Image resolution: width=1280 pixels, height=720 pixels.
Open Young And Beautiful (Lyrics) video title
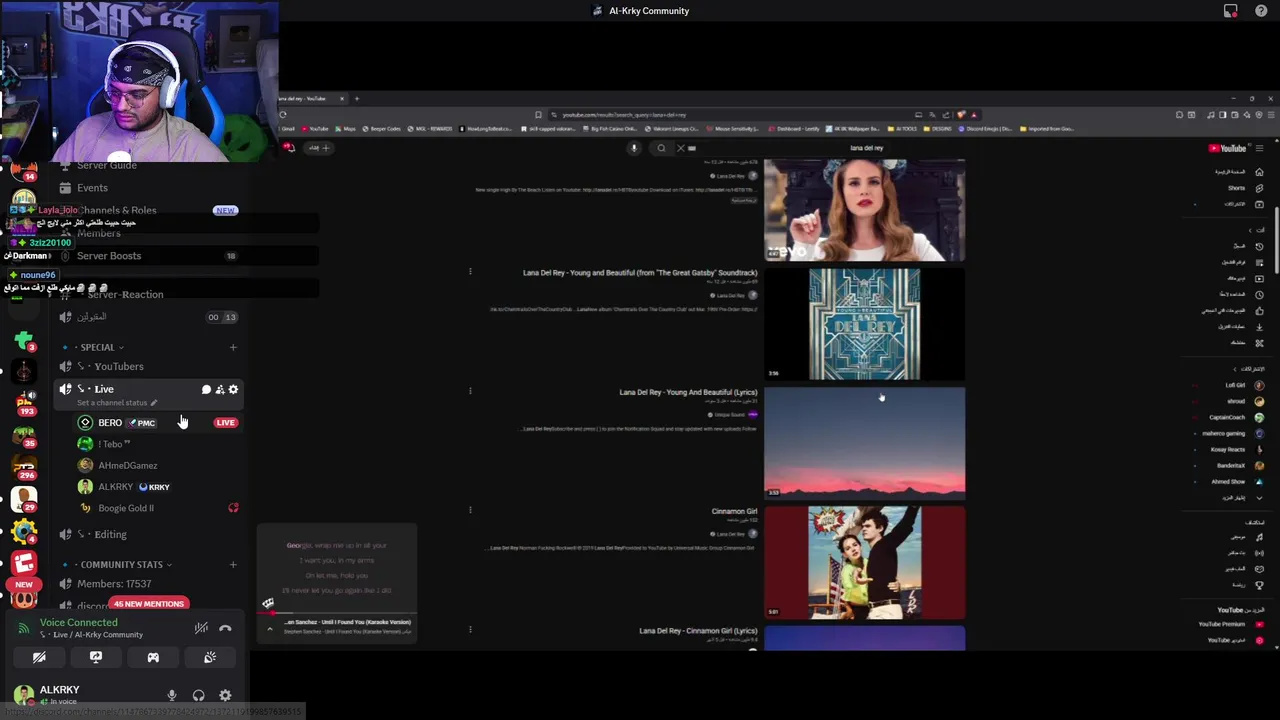(x=688, y=392)
